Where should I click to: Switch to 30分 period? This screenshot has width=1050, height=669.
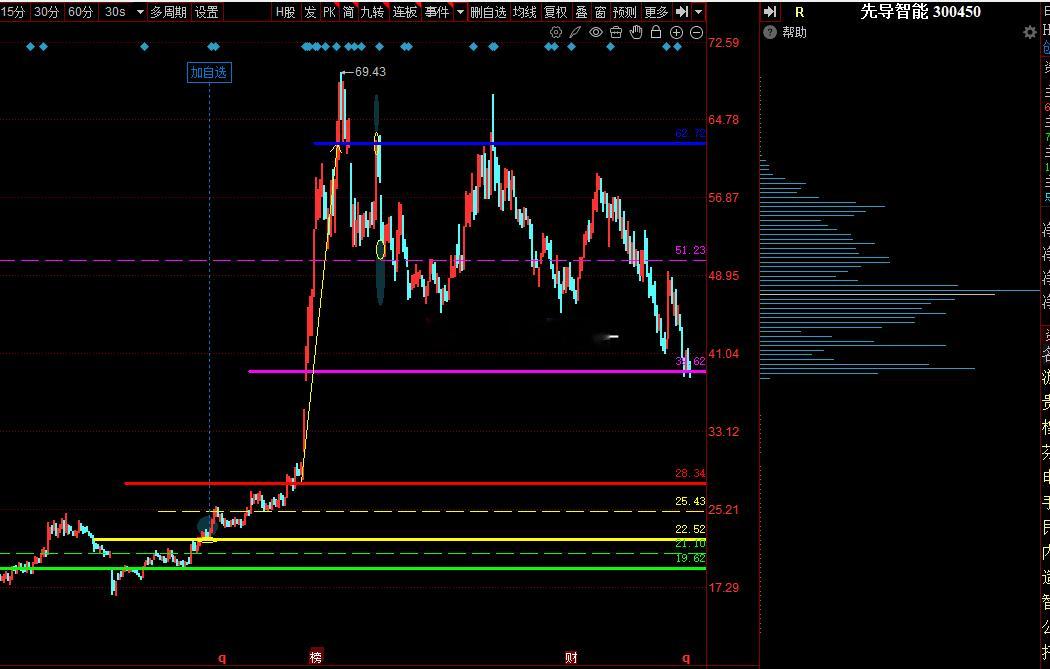pyautogui.click(x=46, y=12)
